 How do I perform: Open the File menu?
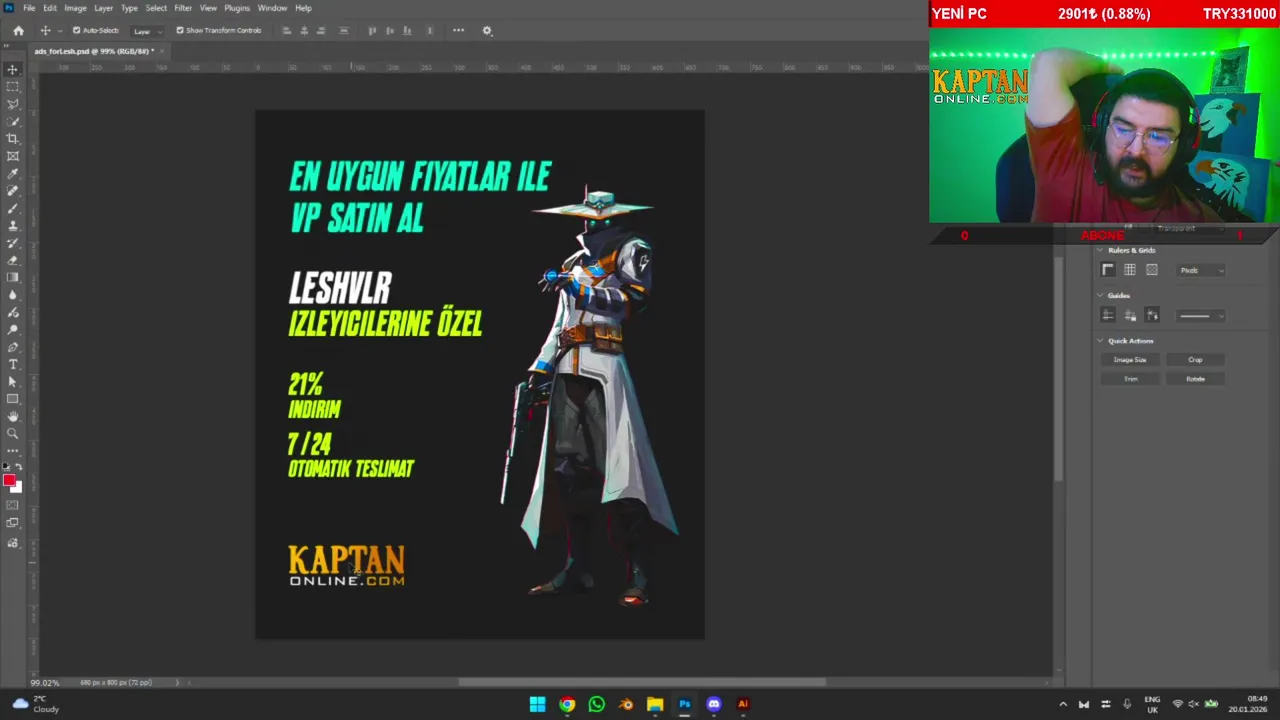(x=29, y=8)
